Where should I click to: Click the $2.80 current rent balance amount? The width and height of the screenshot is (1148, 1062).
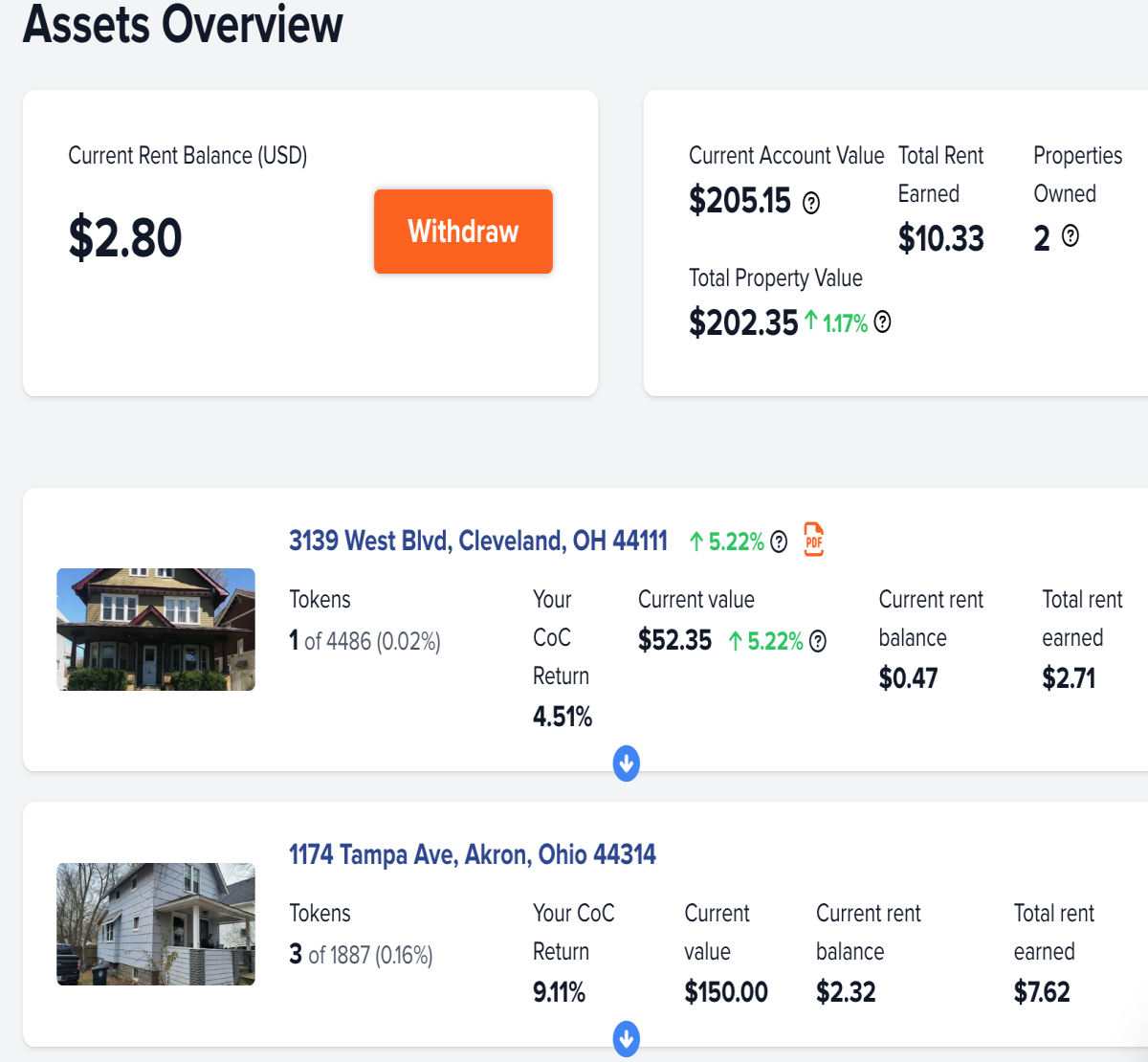(x=125, y=238)
